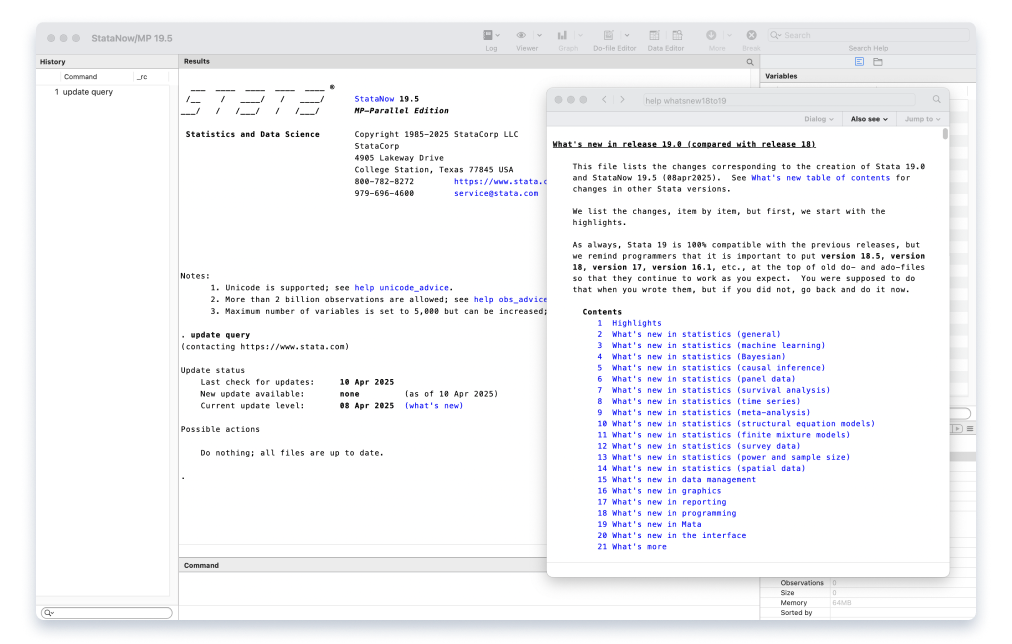
Task: Expand the Do-file Editor dropdown arrow
Action: [x=627, y=35]
